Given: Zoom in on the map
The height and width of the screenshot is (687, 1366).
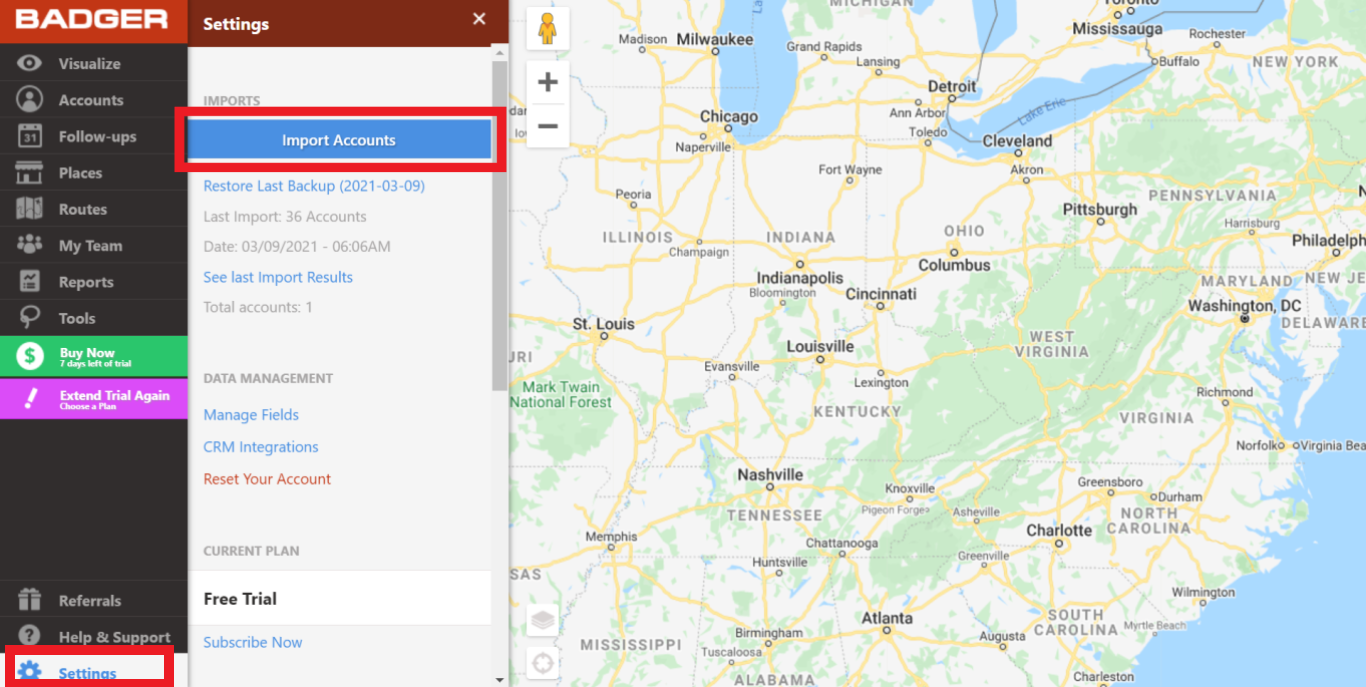Looking at the screenshot, I should coord(547,82).
